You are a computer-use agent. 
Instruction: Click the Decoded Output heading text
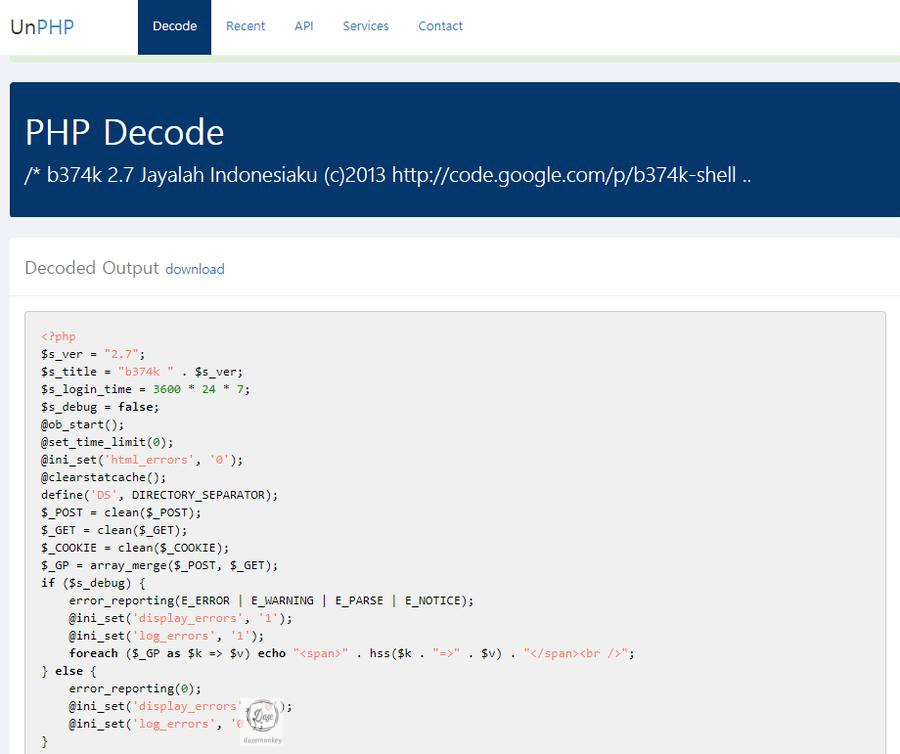click(92, 268)
